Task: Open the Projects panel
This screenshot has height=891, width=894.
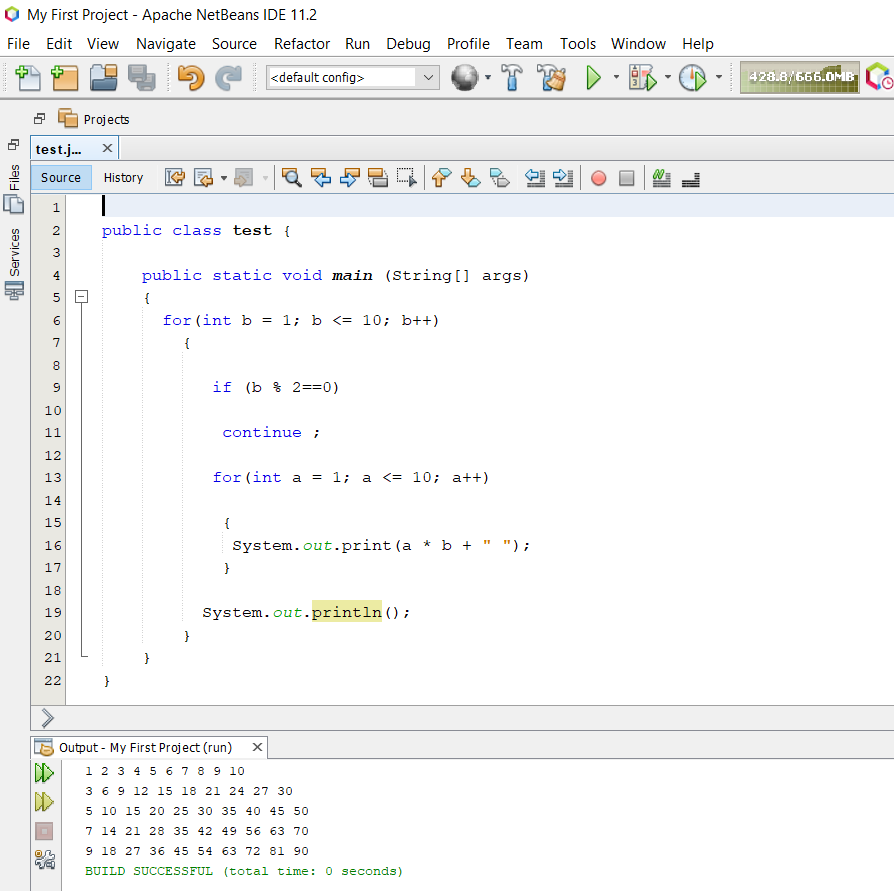Action: pos(94,119)
